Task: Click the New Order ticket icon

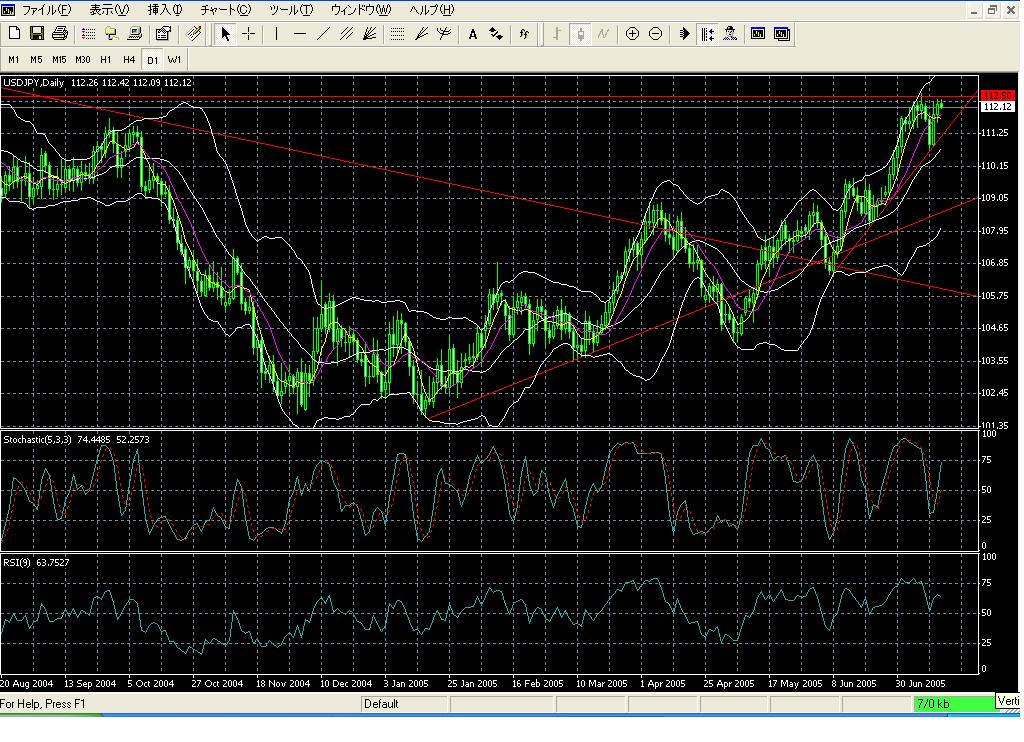Action: click(194, 34)
